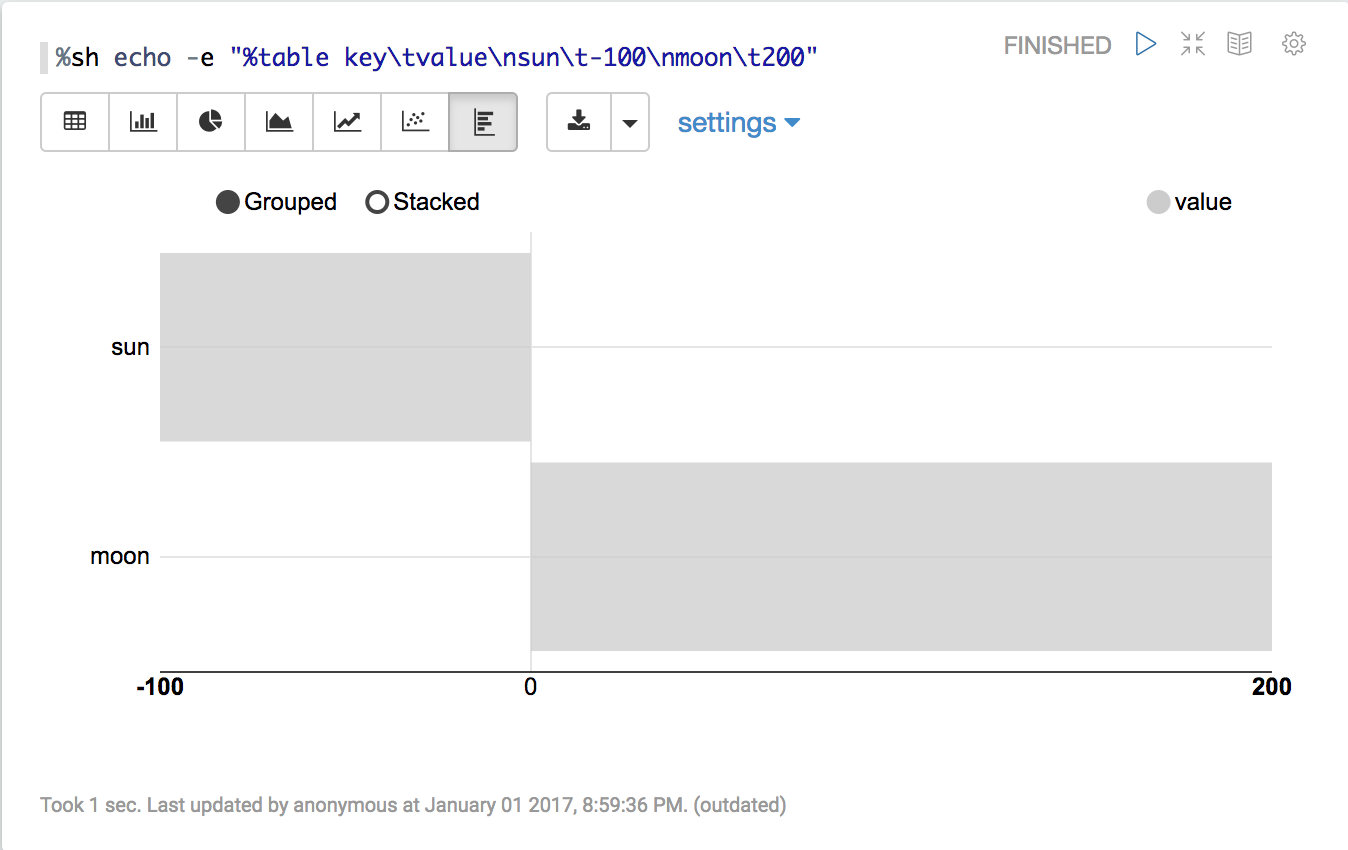
Task: Run the paragraph with the play icon
Action: tap(1146, 44)
